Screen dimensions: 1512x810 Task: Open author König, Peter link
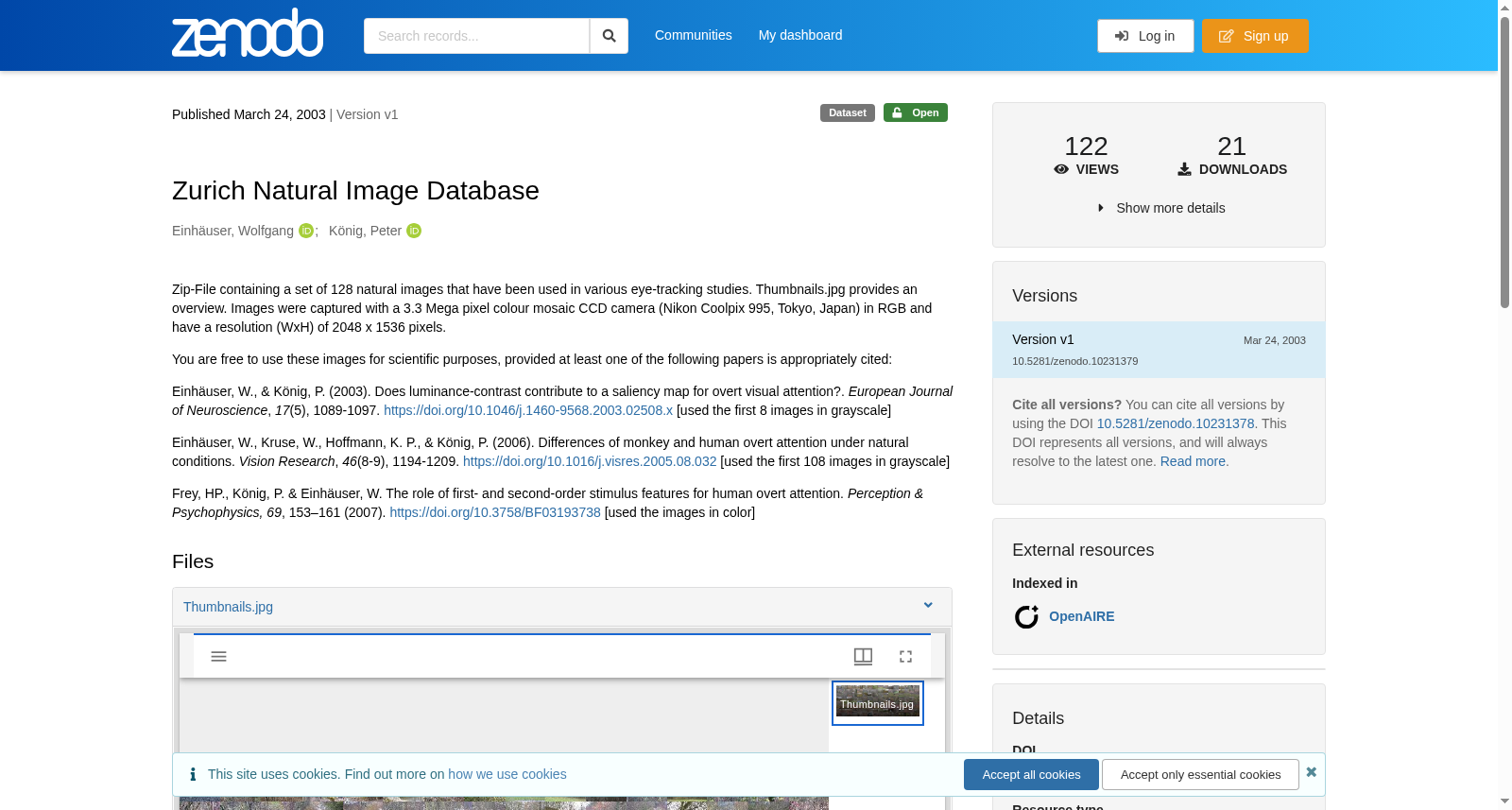(x=365, y=231)
